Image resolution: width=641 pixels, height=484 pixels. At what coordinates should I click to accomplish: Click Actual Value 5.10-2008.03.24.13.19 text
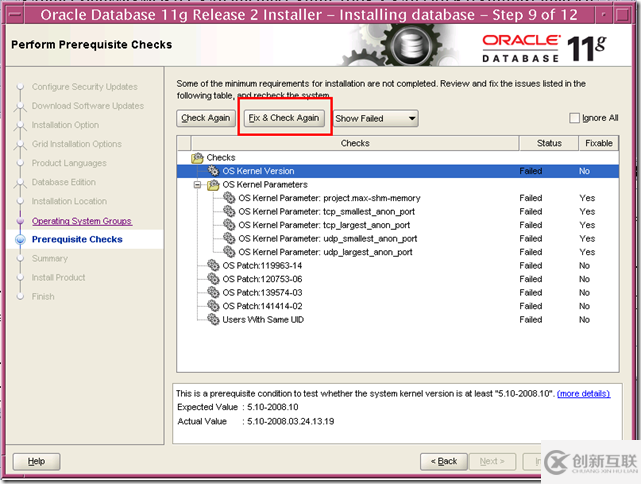(x=291, y=421)
